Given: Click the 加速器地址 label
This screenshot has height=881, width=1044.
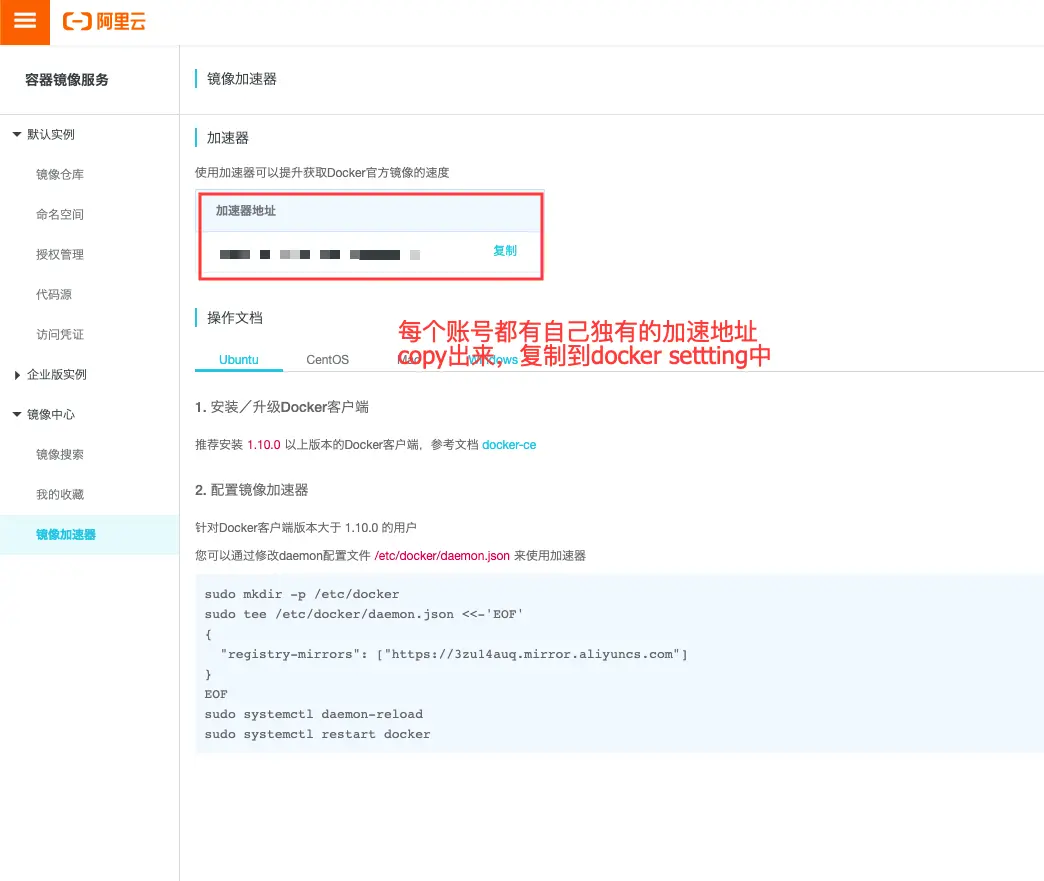Looking at the screenshot, I should 246,210.
